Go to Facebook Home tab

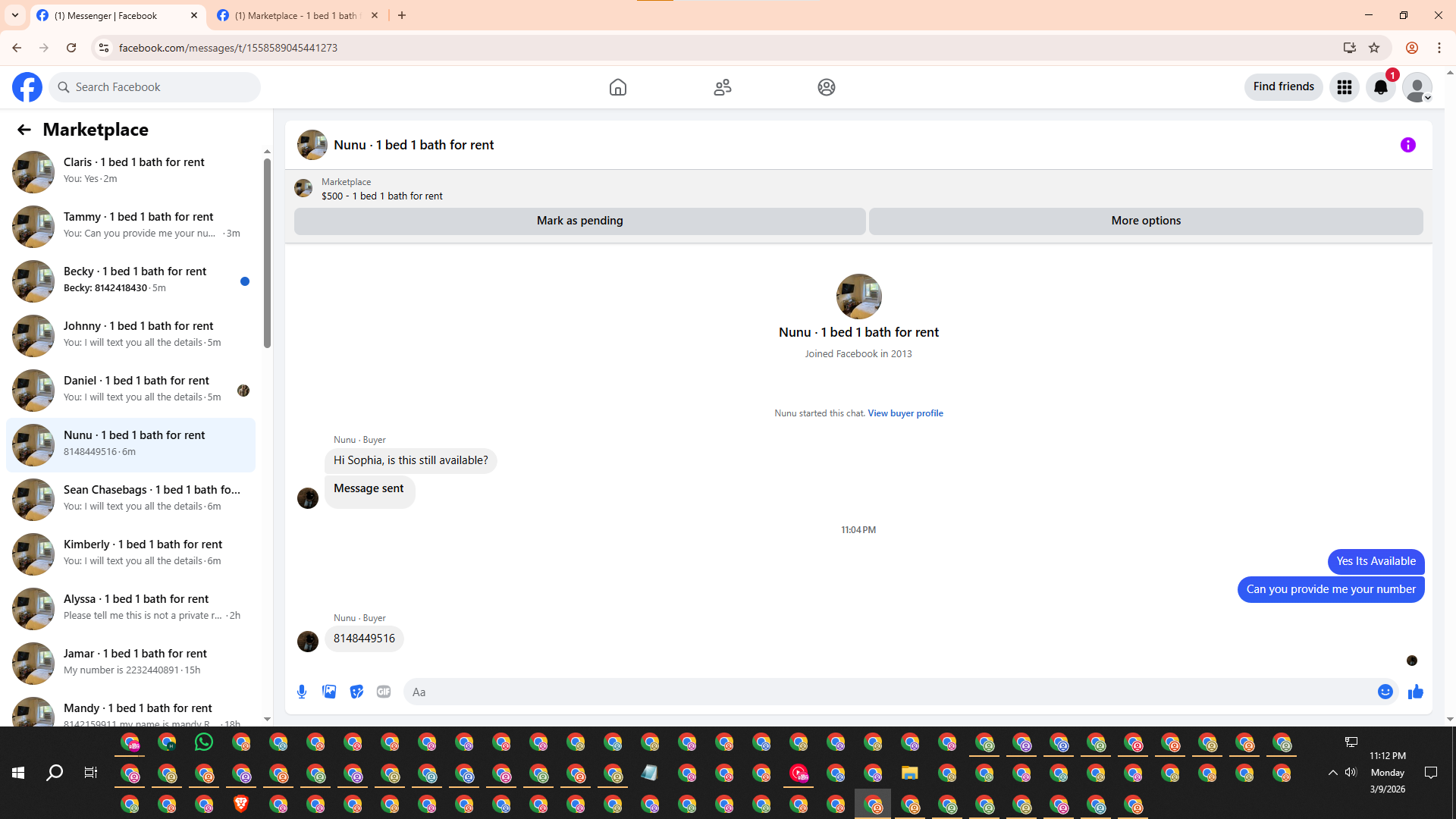[617, 87]
